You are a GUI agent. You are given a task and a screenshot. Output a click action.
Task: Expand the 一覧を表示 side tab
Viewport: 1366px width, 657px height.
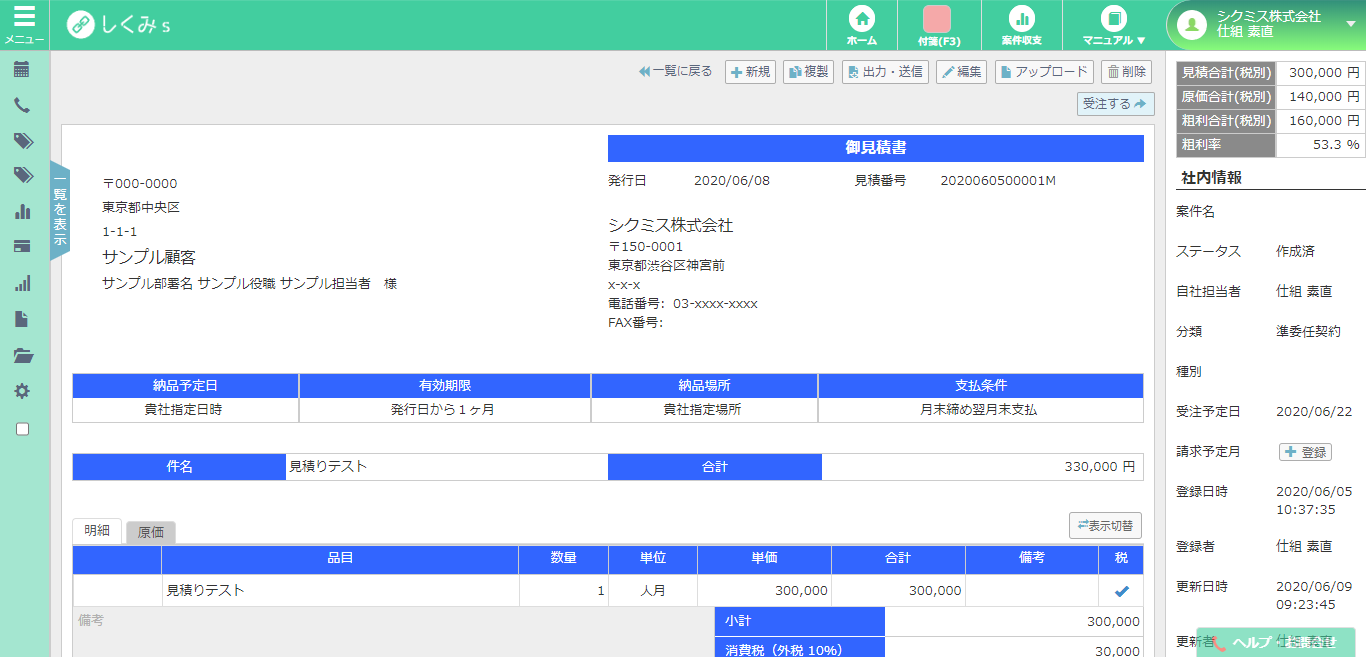click(x=60, y=211)
